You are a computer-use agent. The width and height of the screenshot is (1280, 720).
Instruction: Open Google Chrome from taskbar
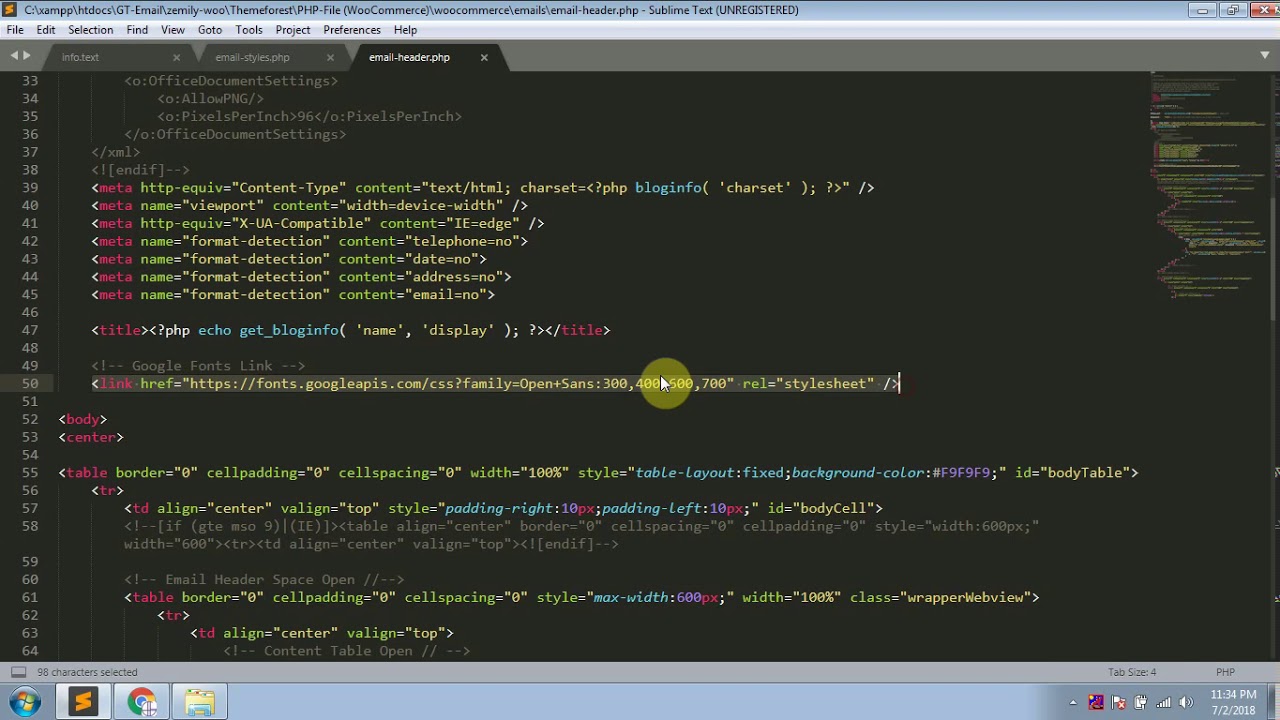tap(141, 702)
